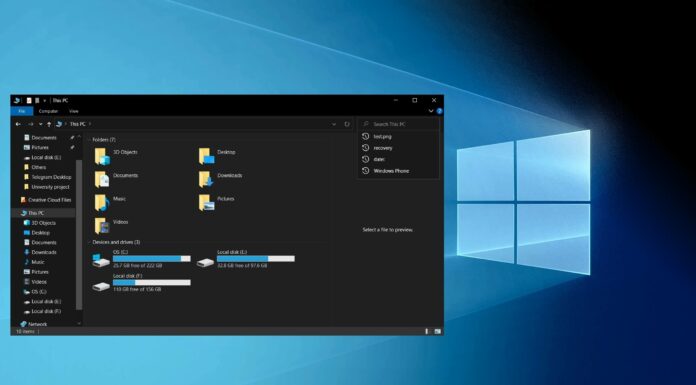Open the View ribbon tab
696x385 pixels.
click(x=74, y=111)
